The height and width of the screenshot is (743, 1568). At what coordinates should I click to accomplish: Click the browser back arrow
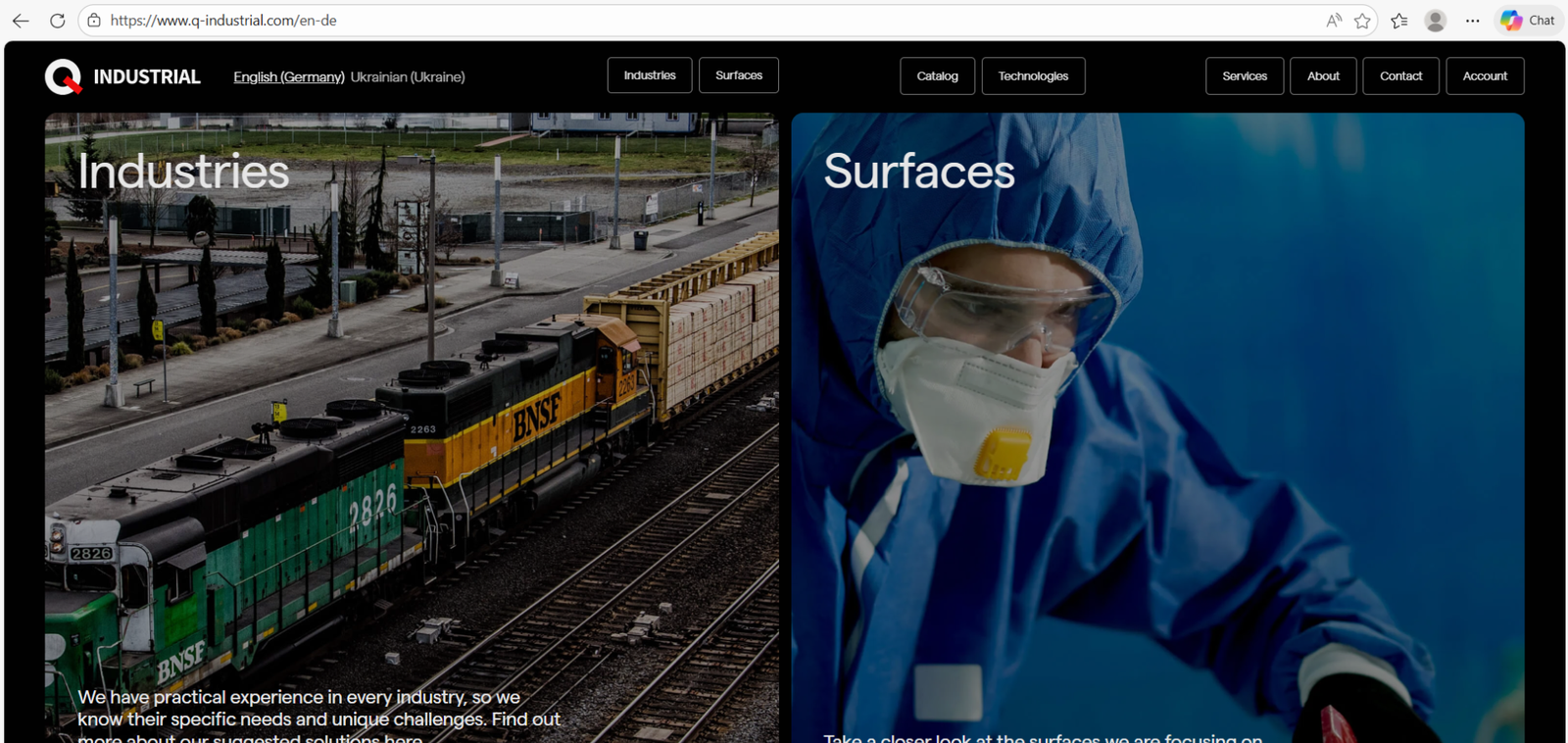tap(20, 21)
